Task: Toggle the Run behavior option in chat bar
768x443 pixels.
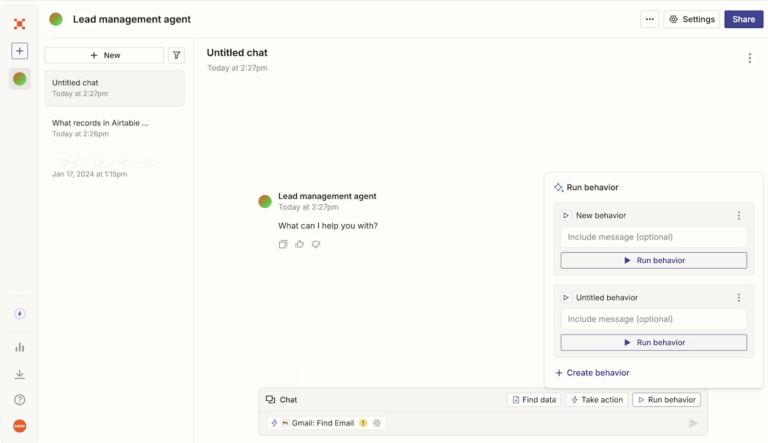Action: click(666, 400)
